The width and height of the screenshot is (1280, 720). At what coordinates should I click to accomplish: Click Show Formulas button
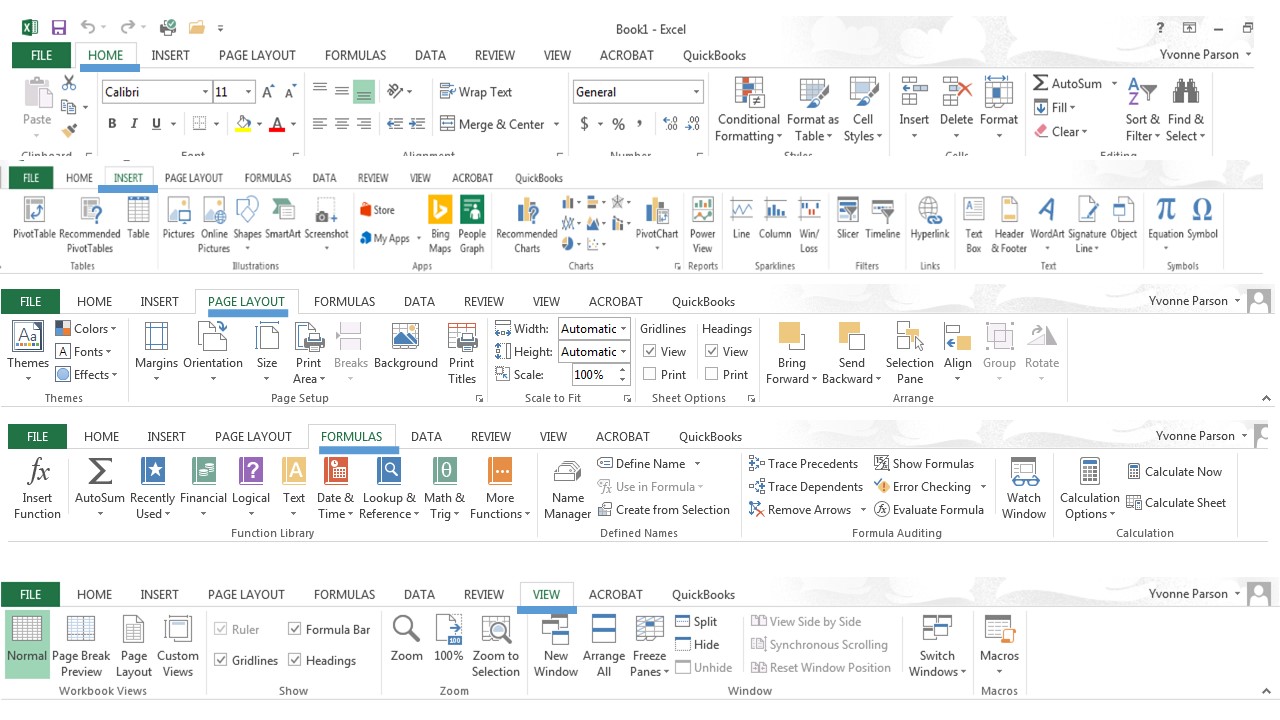point(925,463)
